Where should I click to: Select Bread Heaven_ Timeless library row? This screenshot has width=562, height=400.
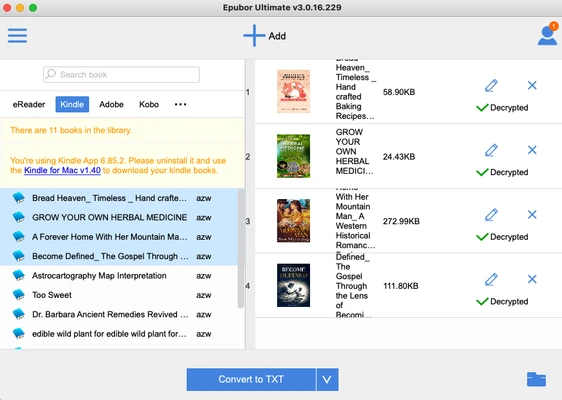119,198
